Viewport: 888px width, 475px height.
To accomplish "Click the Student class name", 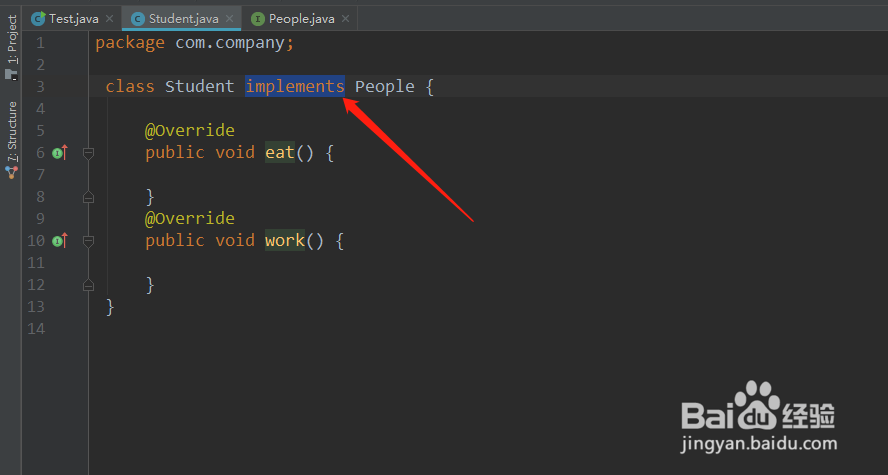I will click(199, 86).
